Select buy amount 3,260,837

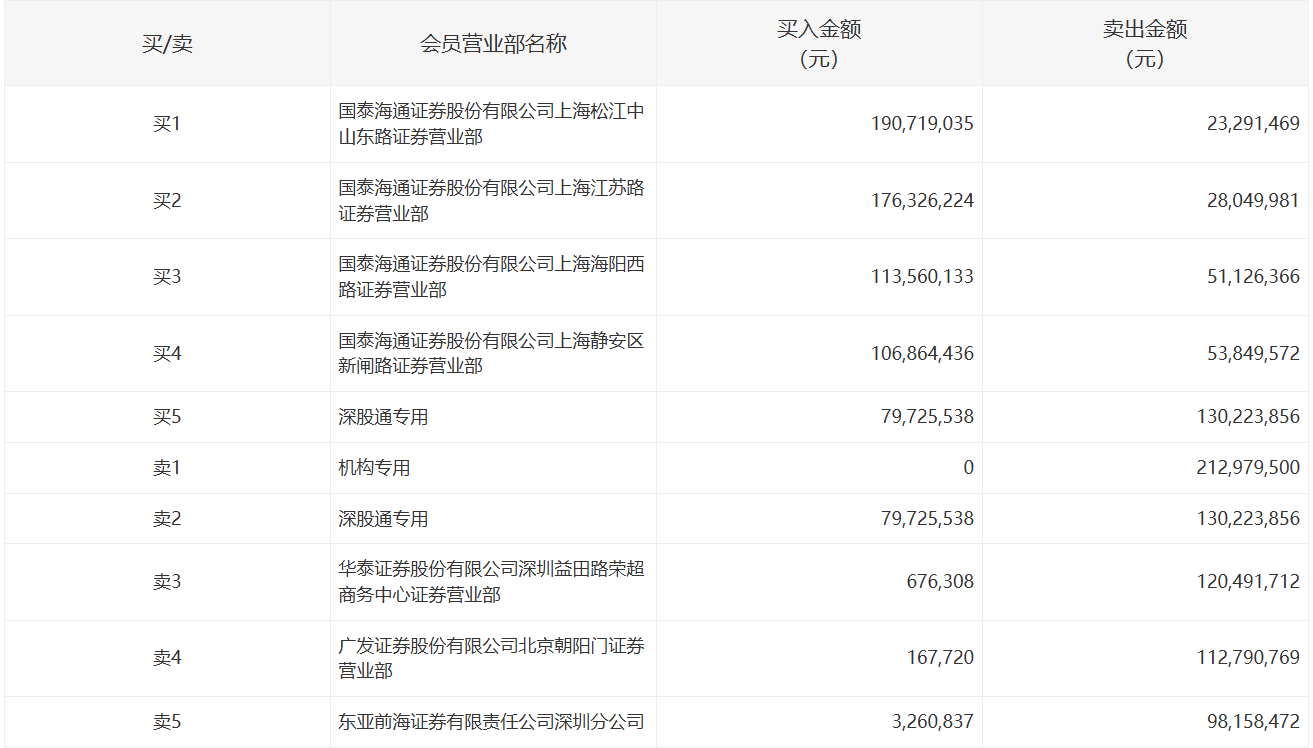935,722
